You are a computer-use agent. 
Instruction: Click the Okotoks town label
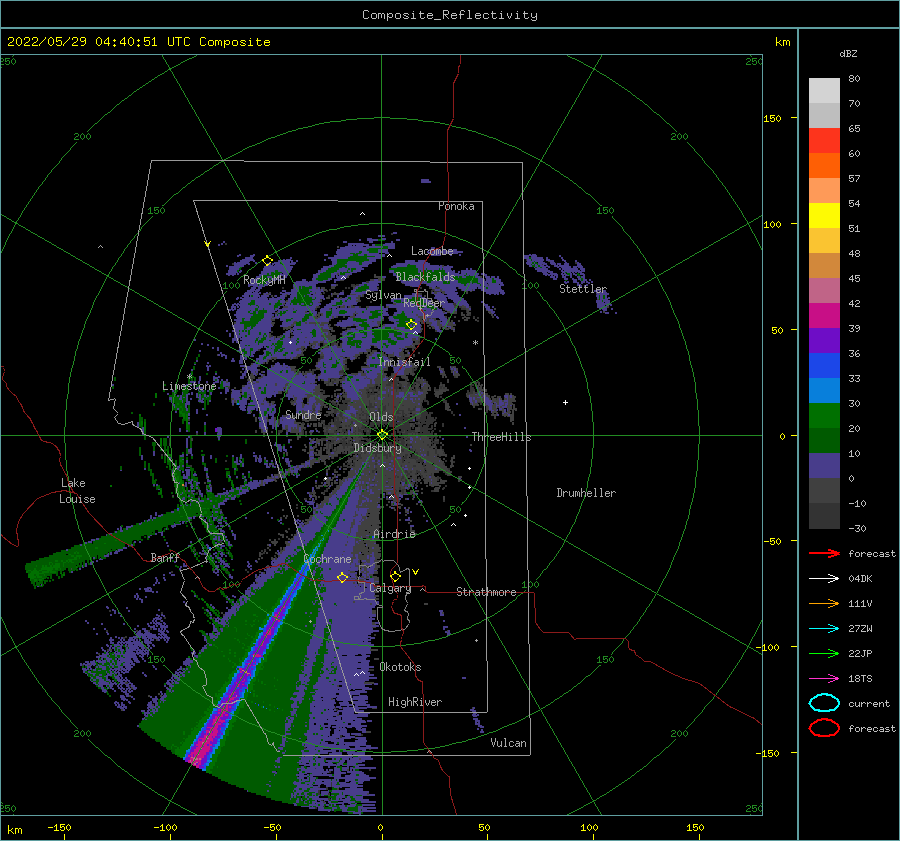(400, 667)
